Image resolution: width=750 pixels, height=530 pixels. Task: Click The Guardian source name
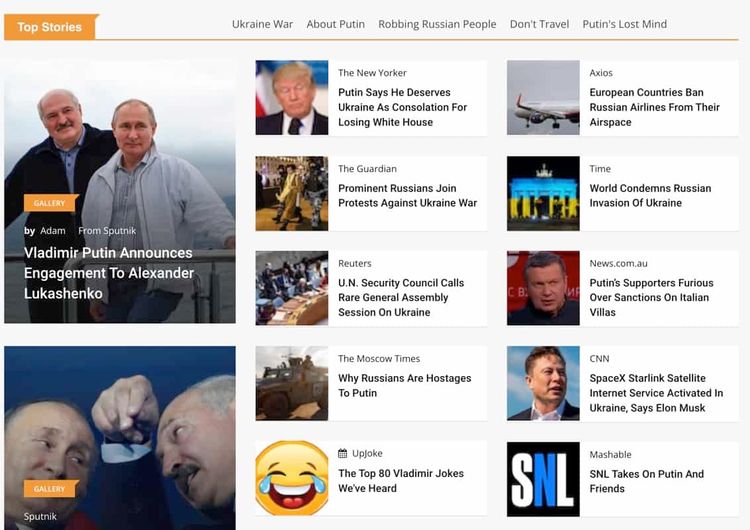[367, 168]
